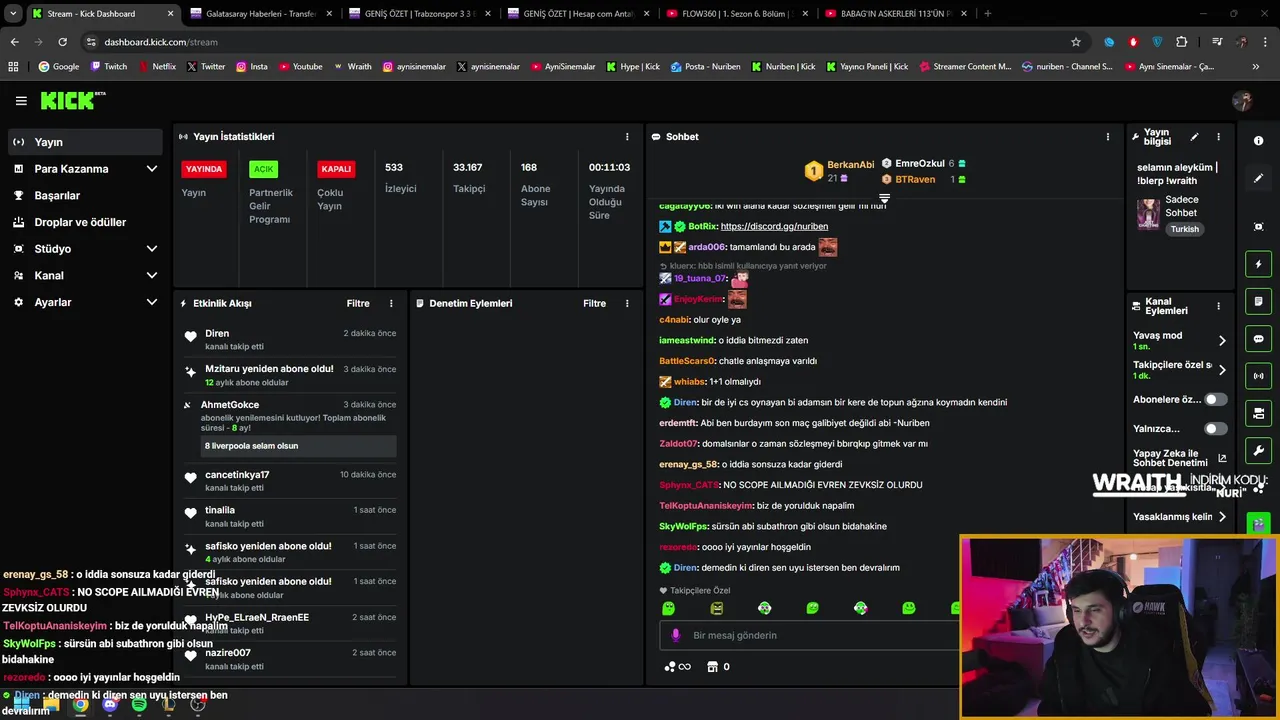Click document note icon in right toolbar
The height and width of the screenshot is (720, 1280).
1258,301
